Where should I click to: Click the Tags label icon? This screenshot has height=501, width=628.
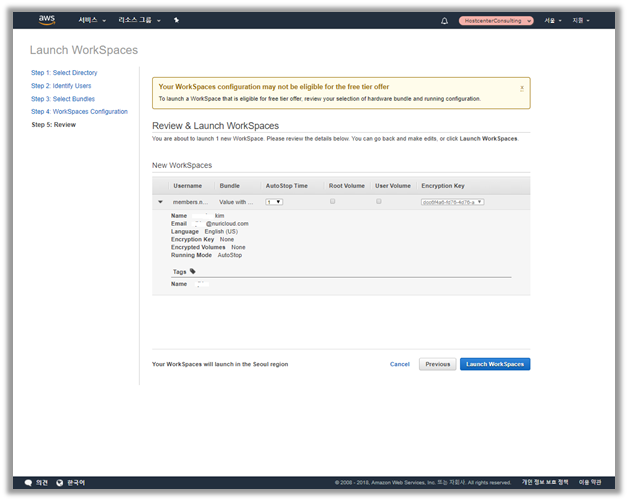tap(192, 271)
